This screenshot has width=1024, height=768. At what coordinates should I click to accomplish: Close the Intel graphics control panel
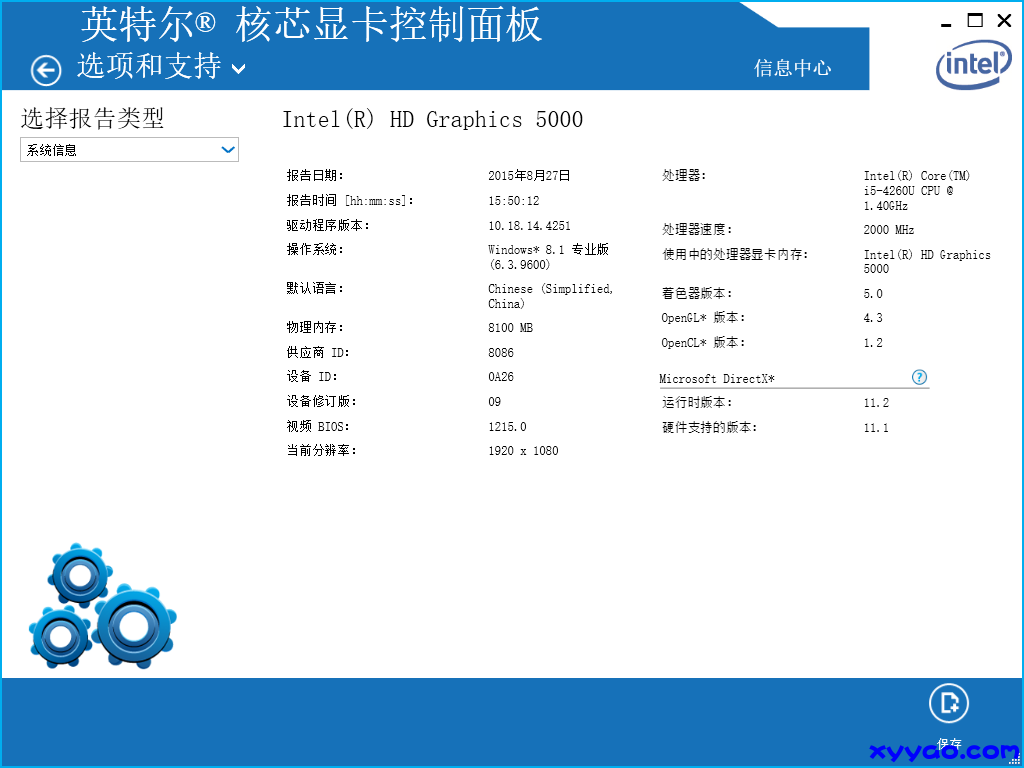tap(1004, 20)
